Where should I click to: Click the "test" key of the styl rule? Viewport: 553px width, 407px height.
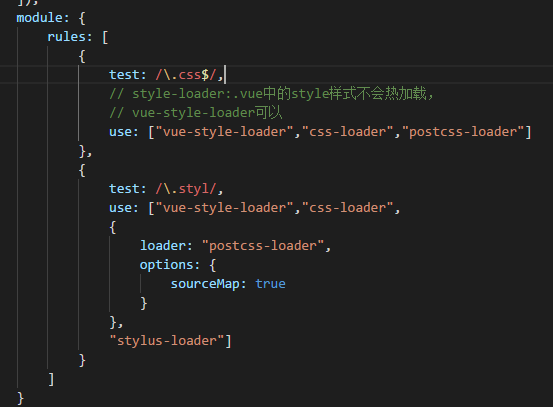tap(124, 189)
